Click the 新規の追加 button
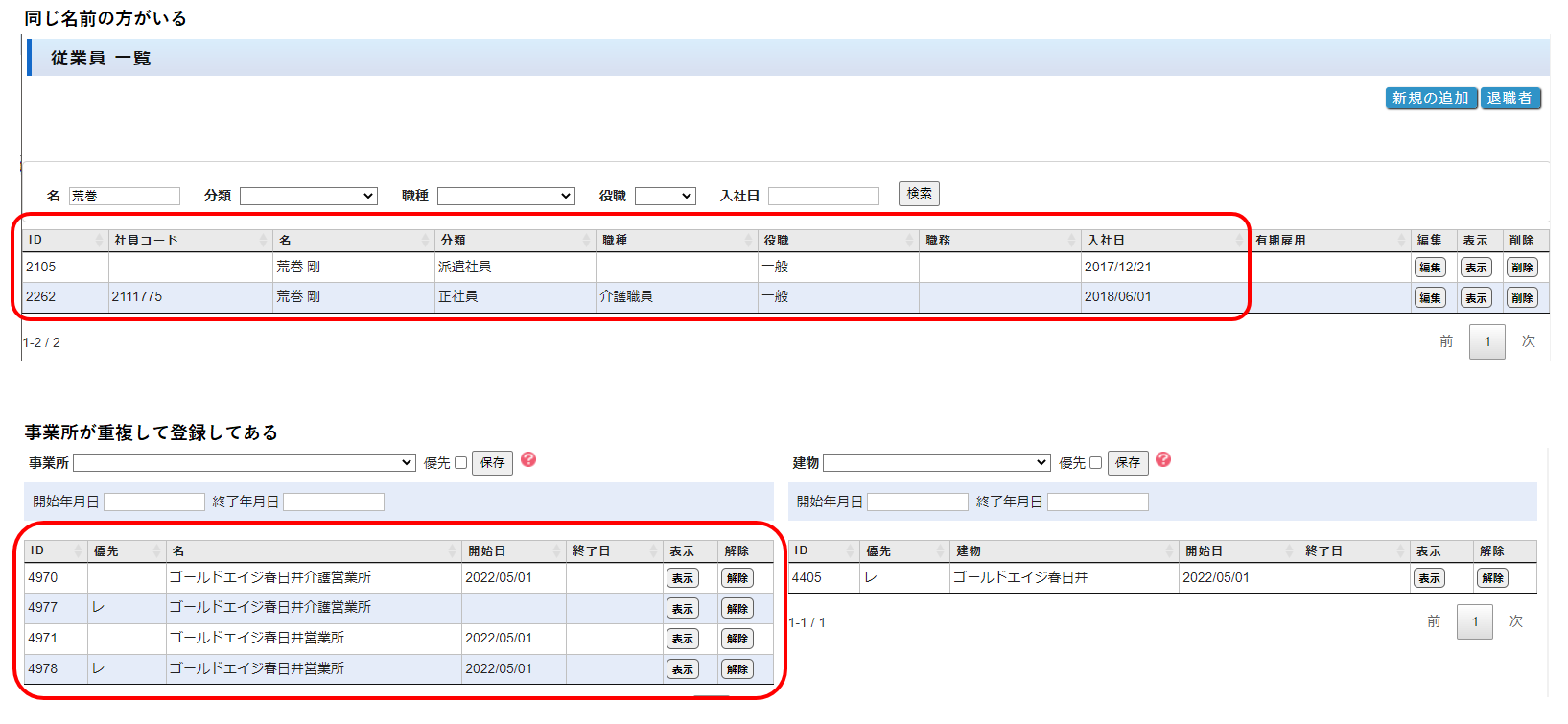The image size is (1568, 724). click(x=1430, y=98)
